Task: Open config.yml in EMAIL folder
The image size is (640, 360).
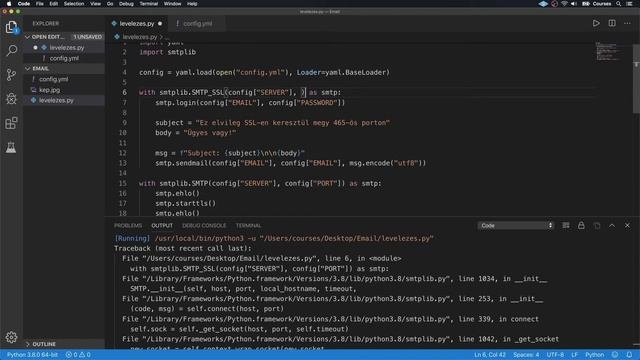Action: point(64,79)
